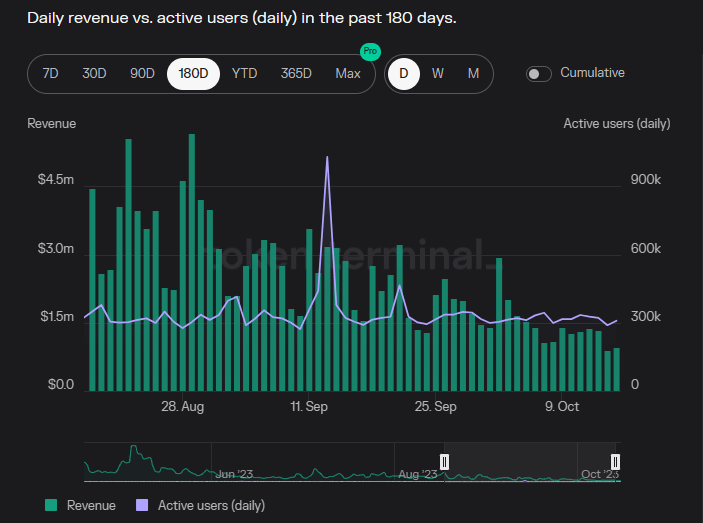703x523 pixels.
Task: Select the 7D time range
Action: (x=50, y=73)
